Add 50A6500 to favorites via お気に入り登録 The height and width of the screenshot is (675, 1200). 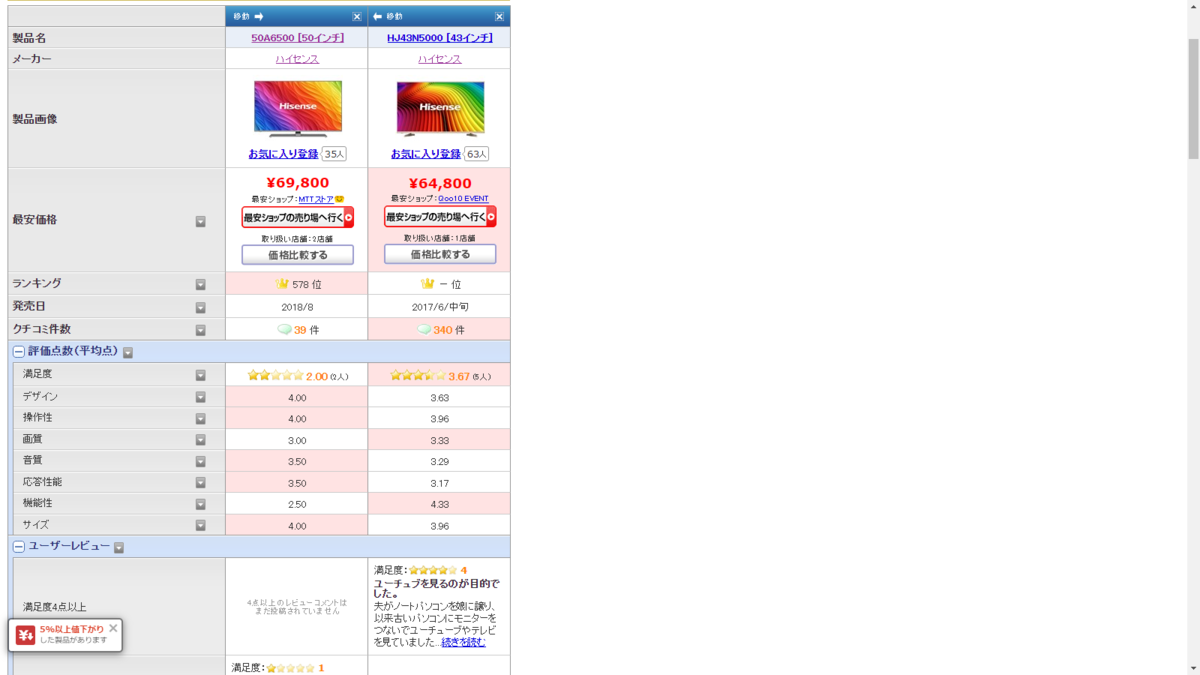(283, 154)
